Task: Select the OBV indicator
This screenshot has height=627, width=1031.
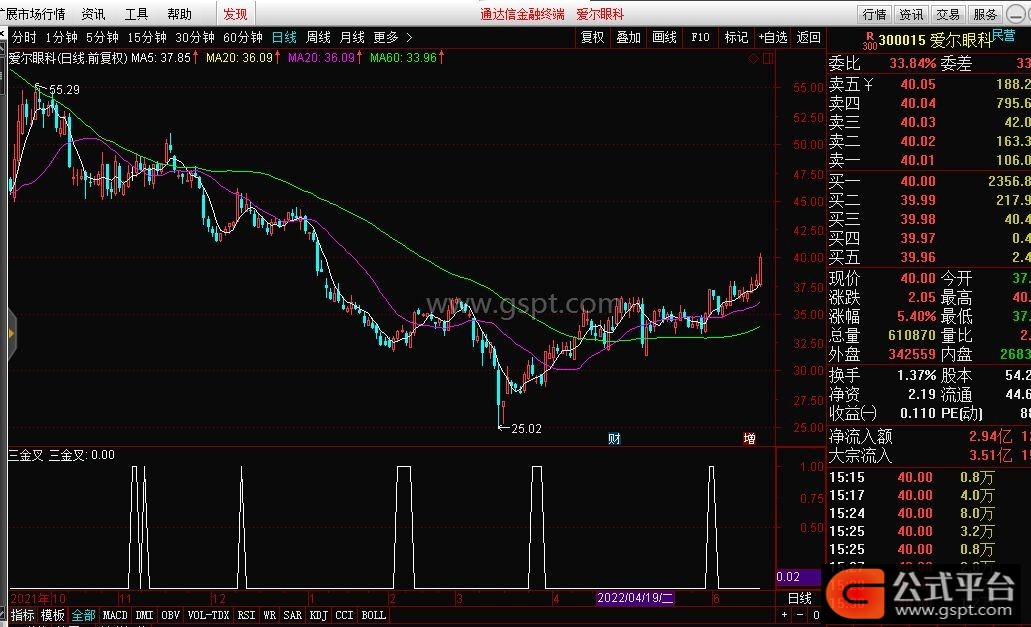Action: [x=170, y=615]
